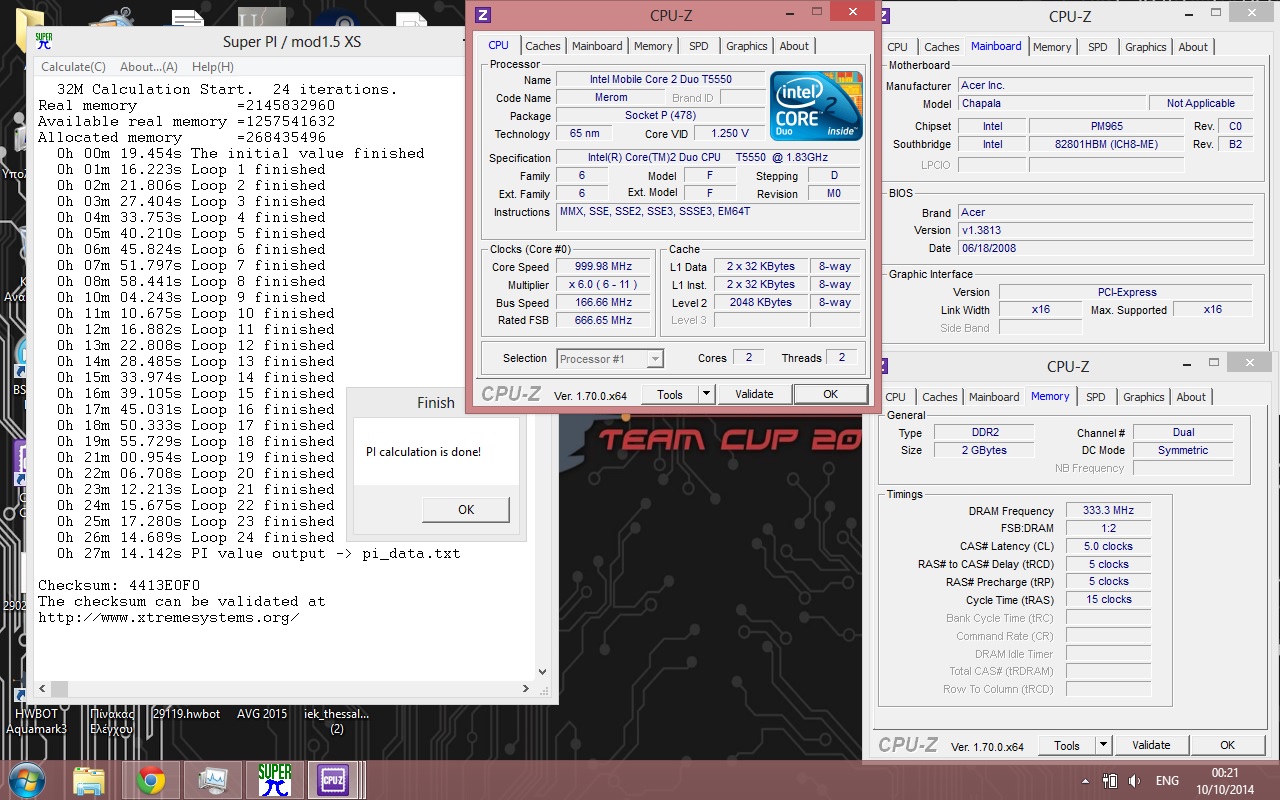The width and height of the screenshot is (1280, 800).
Task: Click the battery/power tray icon
Action: [1111, 780]
